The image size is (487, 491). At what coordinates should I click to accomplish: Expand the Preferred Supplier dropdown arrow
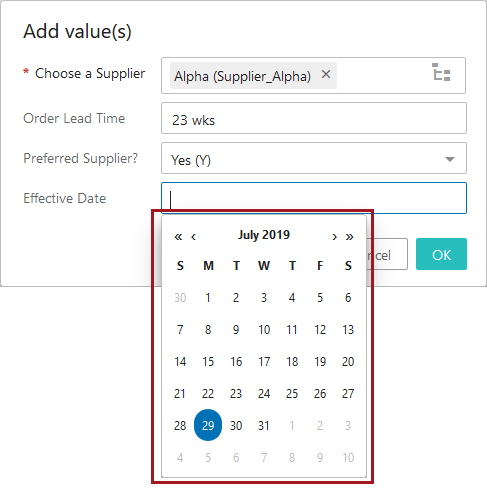(x=450, y=159)
